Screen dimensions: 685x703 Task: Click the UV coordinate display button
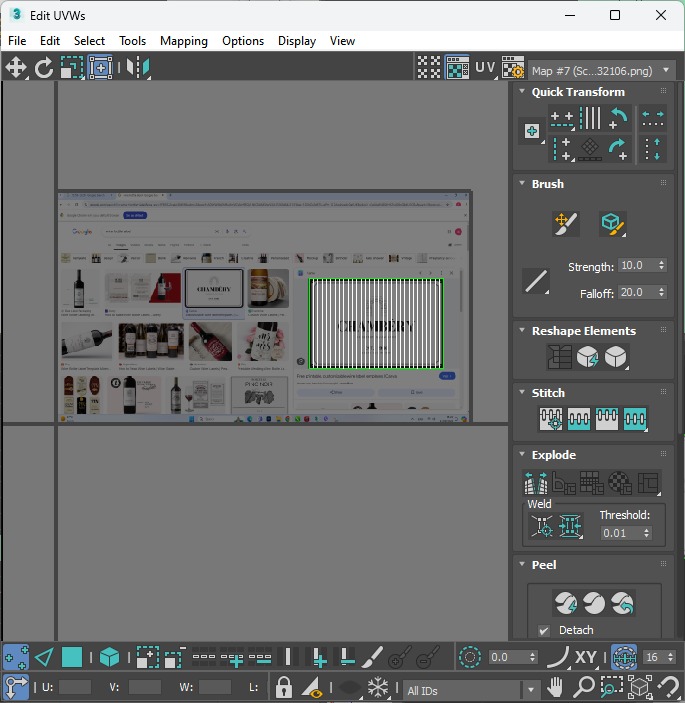tap(485, 68)
